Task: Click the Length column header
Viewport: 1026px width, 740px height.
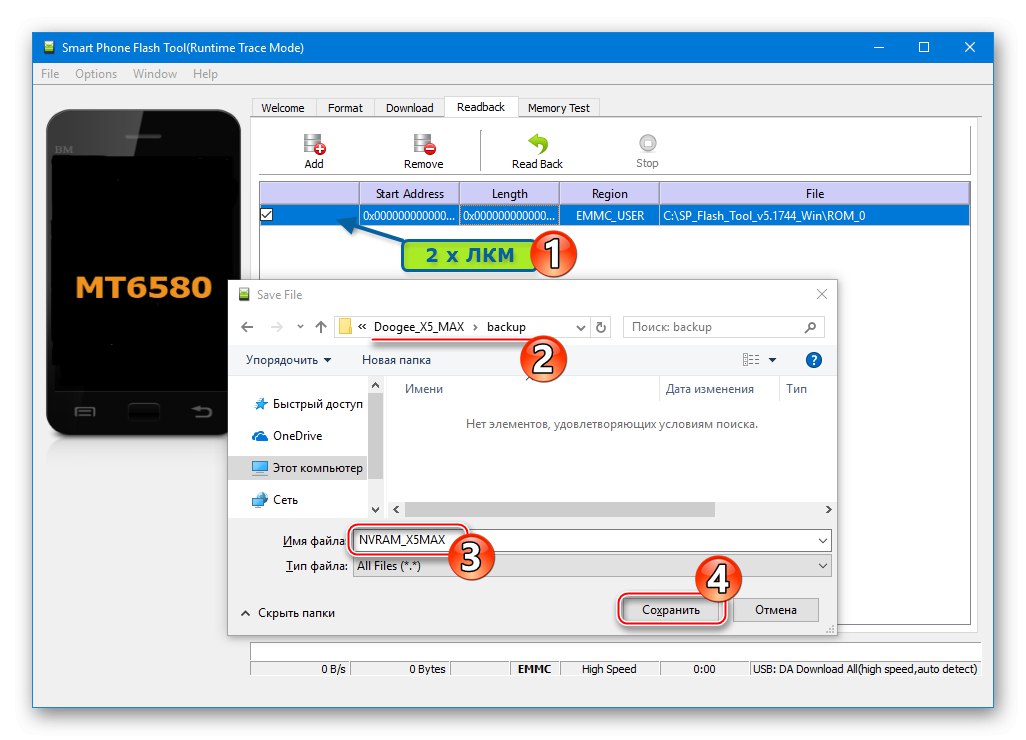Action: tap(510, 194)
